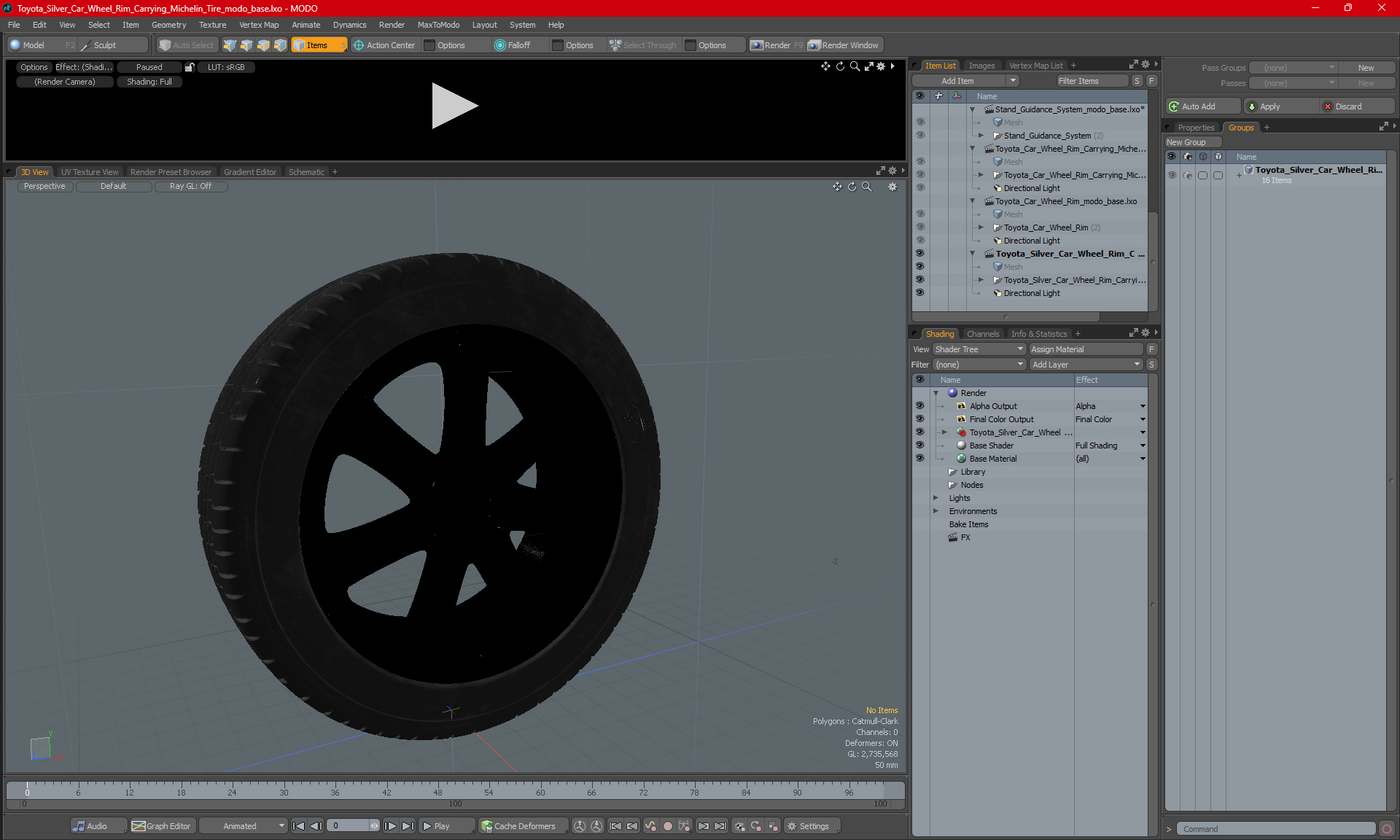Zoom the preview render view
The image size is (1400, 840).
click(855, 66)
